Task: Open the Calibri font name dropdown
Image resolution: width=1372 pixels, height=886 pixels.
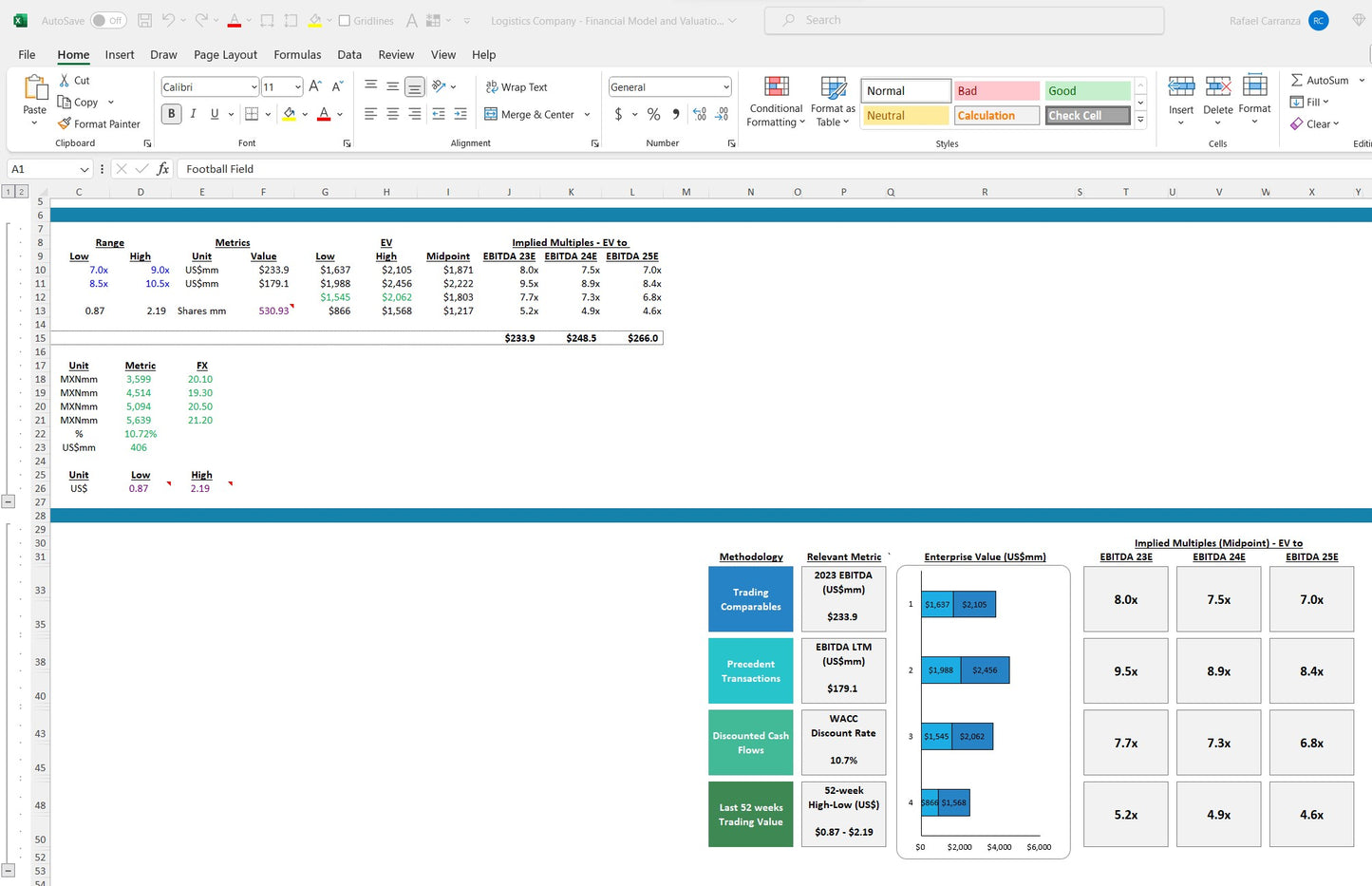Action: pos(254,87)
